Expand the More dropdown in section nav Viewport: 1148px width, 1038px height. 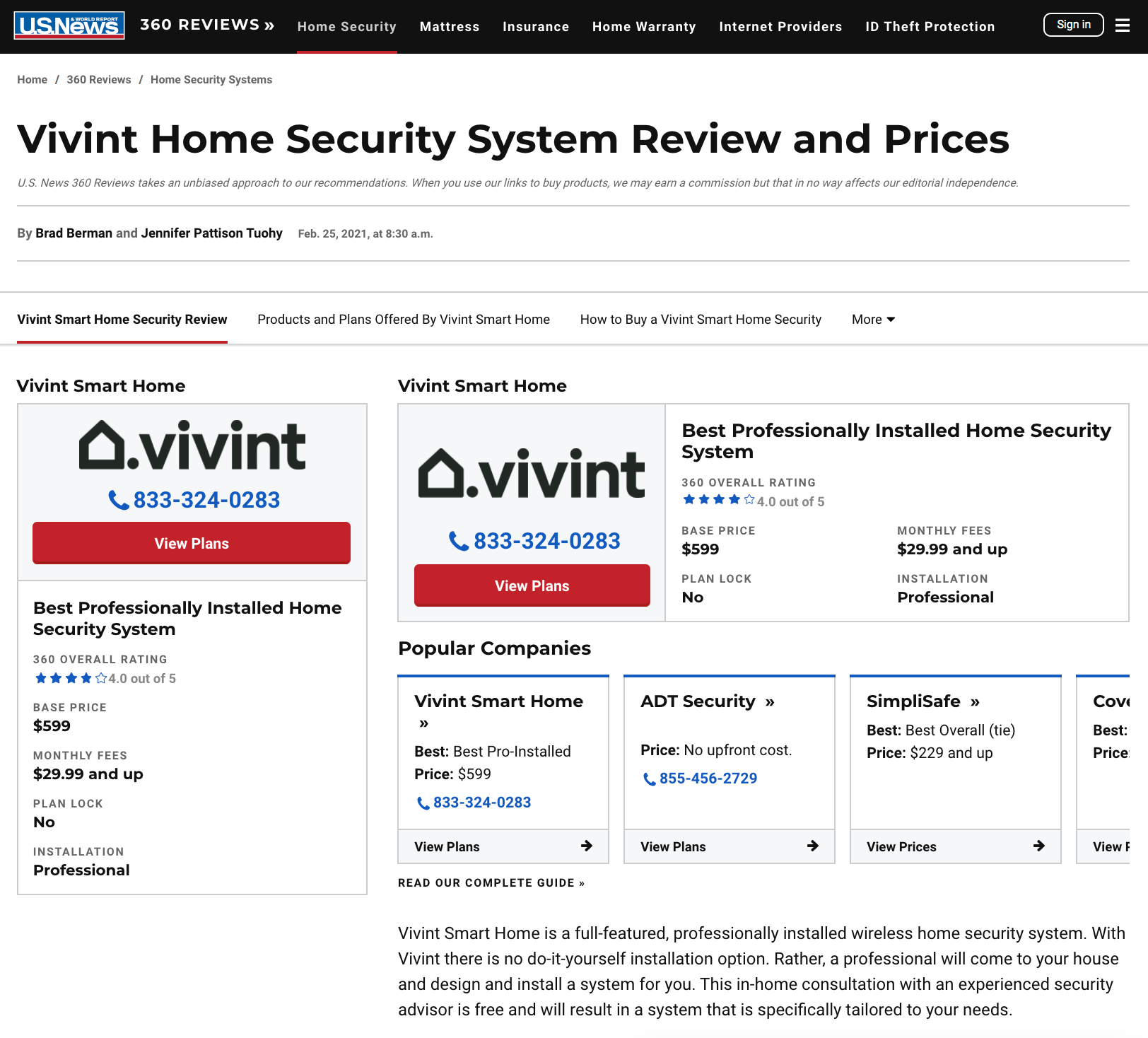(x=874, y=320)
